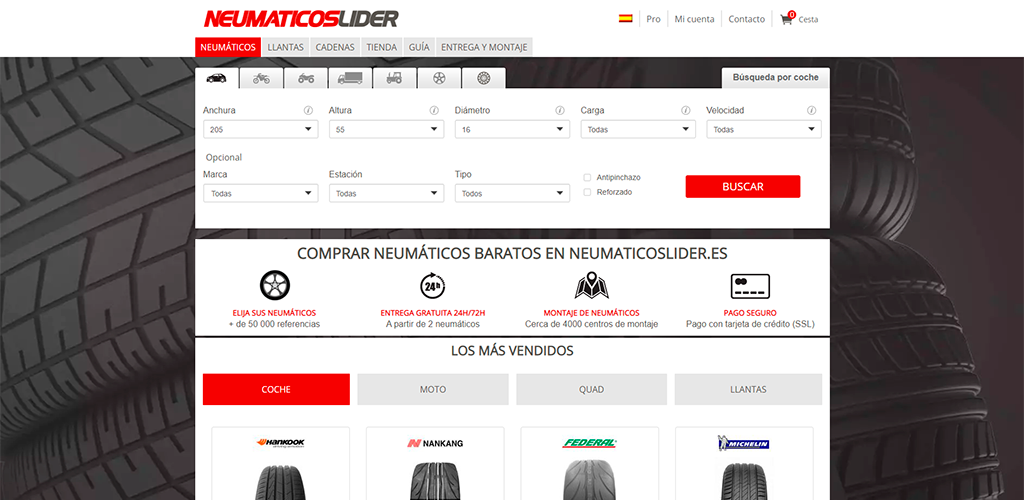Open the Nankang tire product image

point(435,480)
